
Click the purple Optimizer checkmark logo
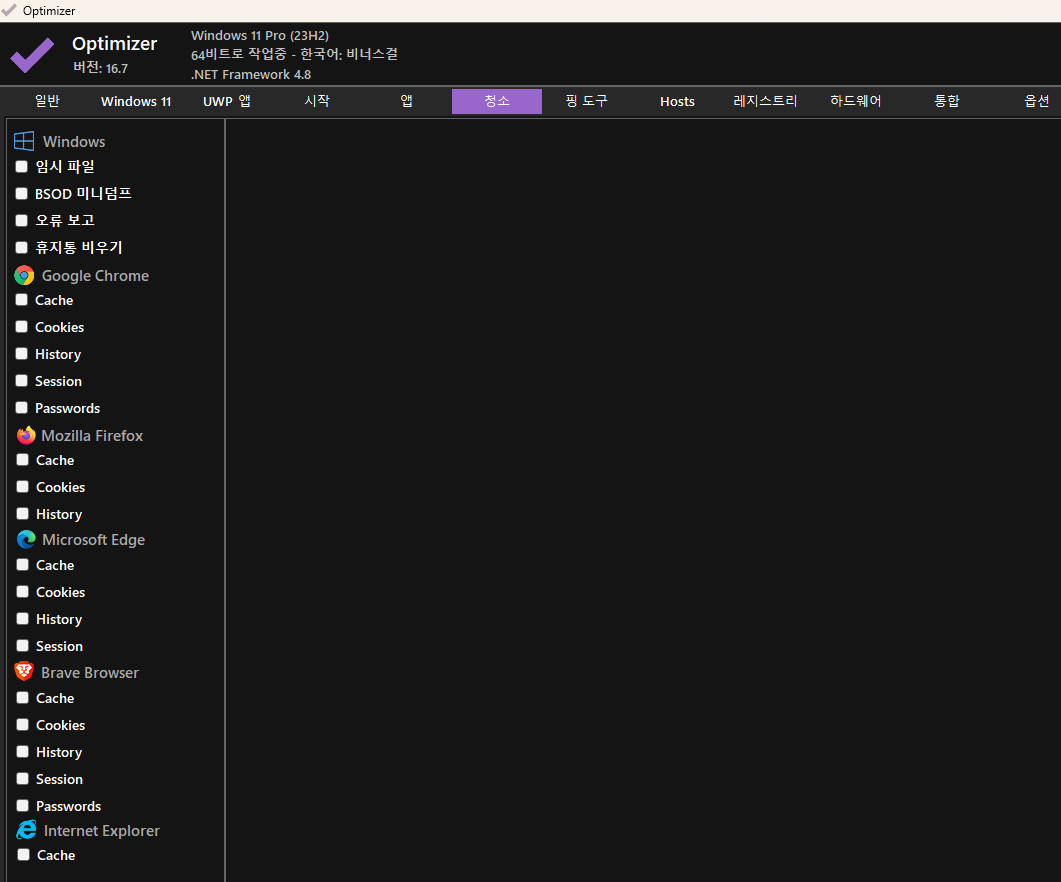tap(32, 56)
